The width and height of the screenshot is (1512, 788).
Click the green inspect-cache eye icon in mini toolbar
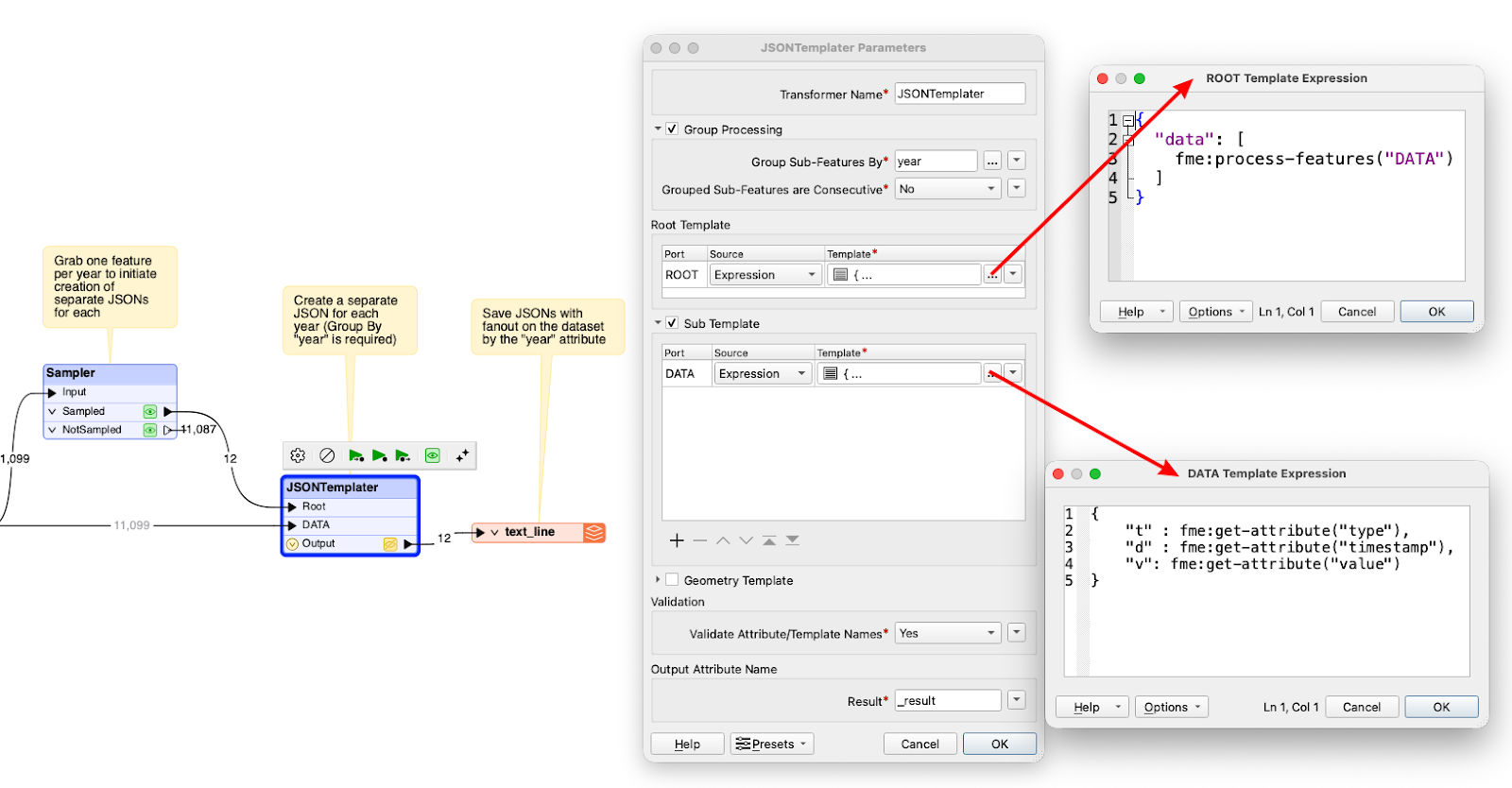(432, 455)
